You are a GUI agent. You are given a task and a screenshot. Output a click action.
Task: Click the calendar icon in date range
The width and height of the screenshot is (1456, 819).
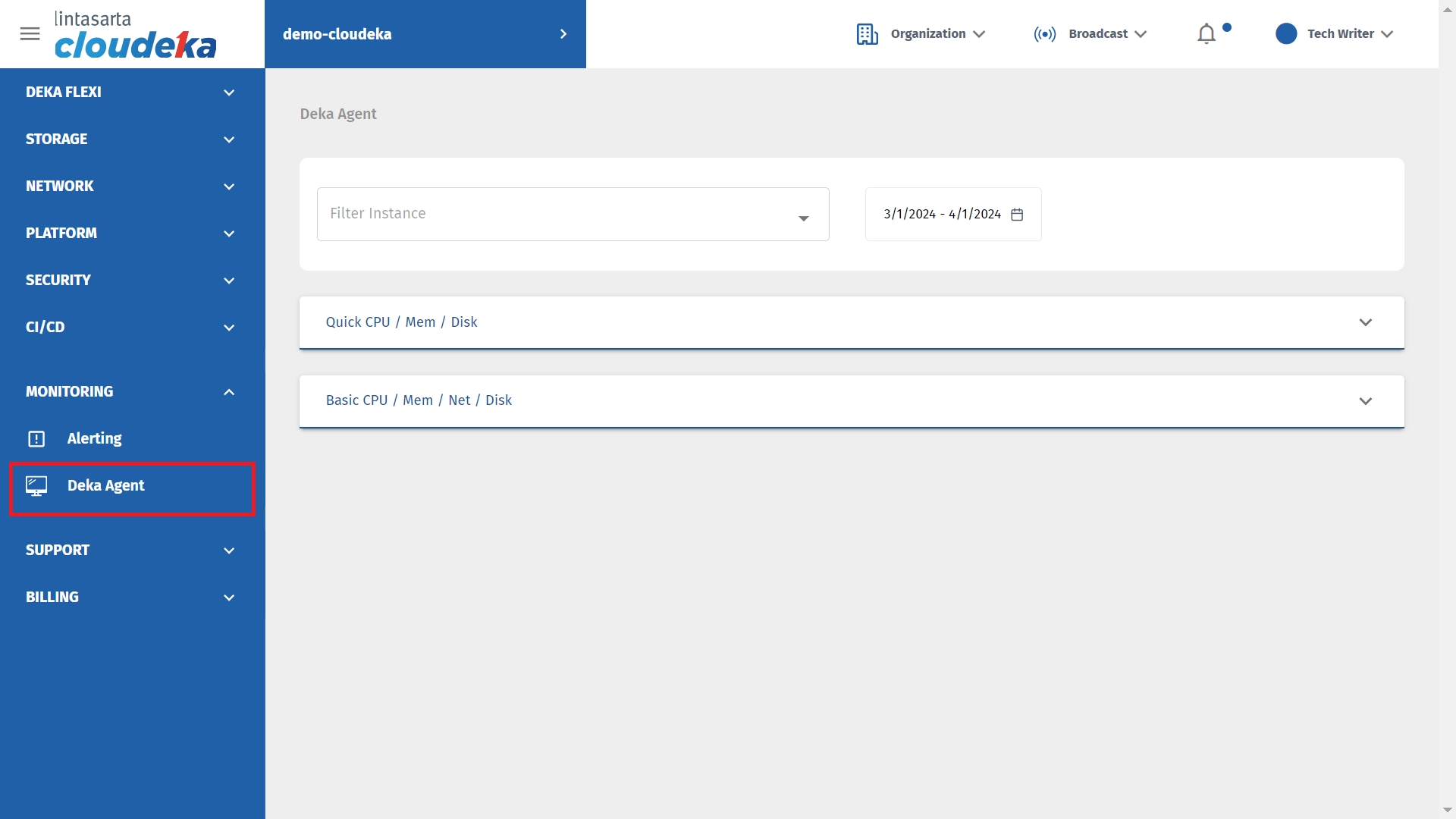click(x=1017, y=215)
